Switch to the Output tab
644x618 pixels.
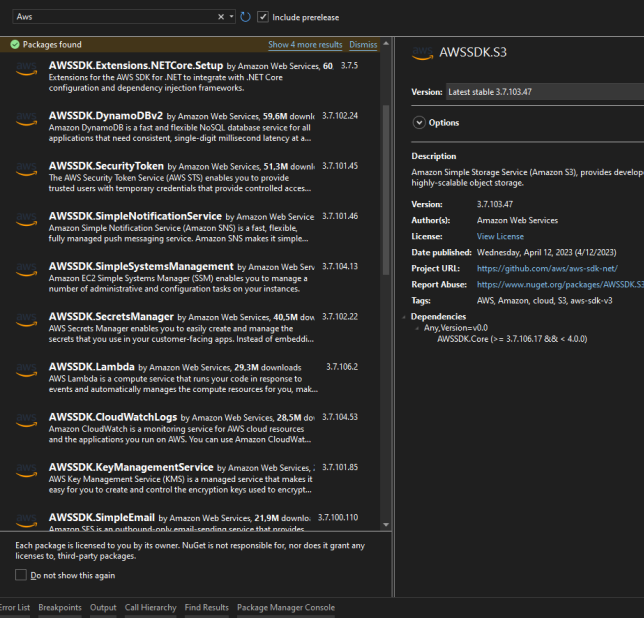point(103,607)
